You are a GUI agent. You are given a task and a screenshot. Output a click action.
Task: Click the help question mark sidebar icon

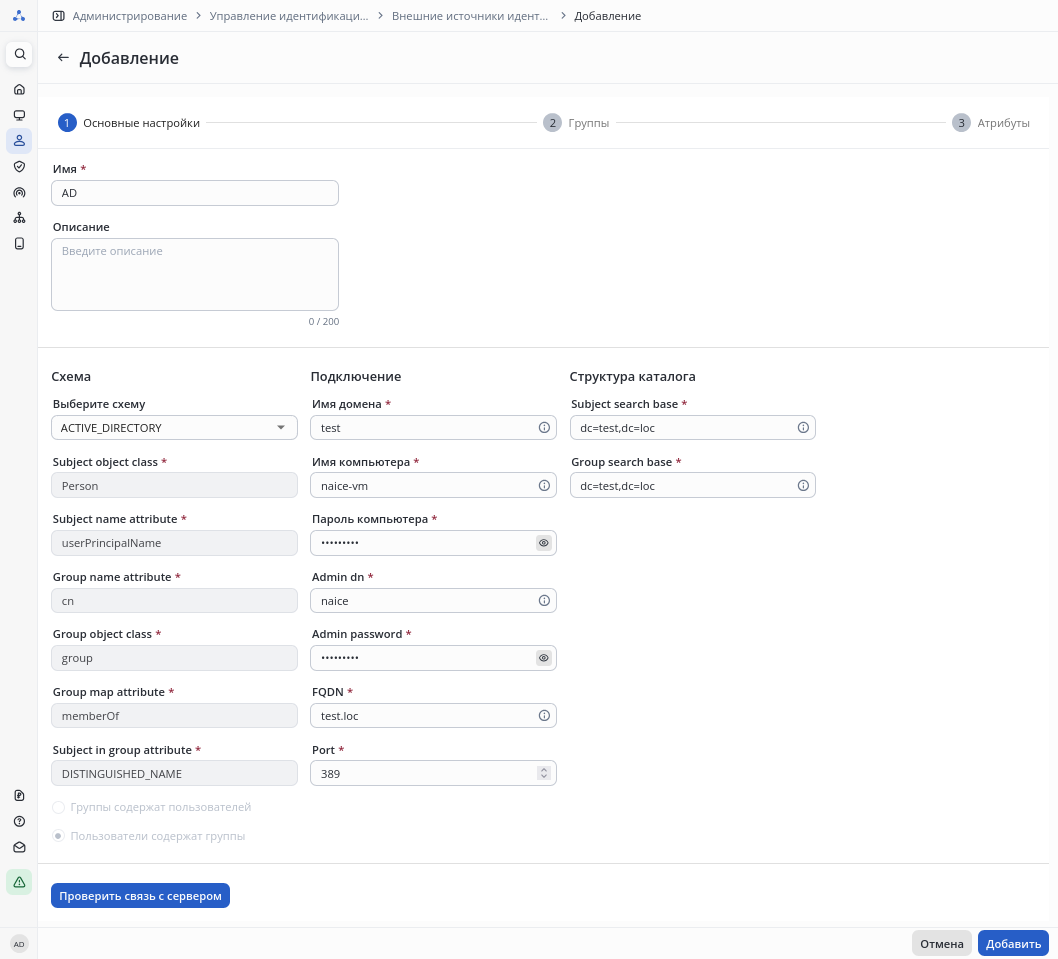pos(19,821)
